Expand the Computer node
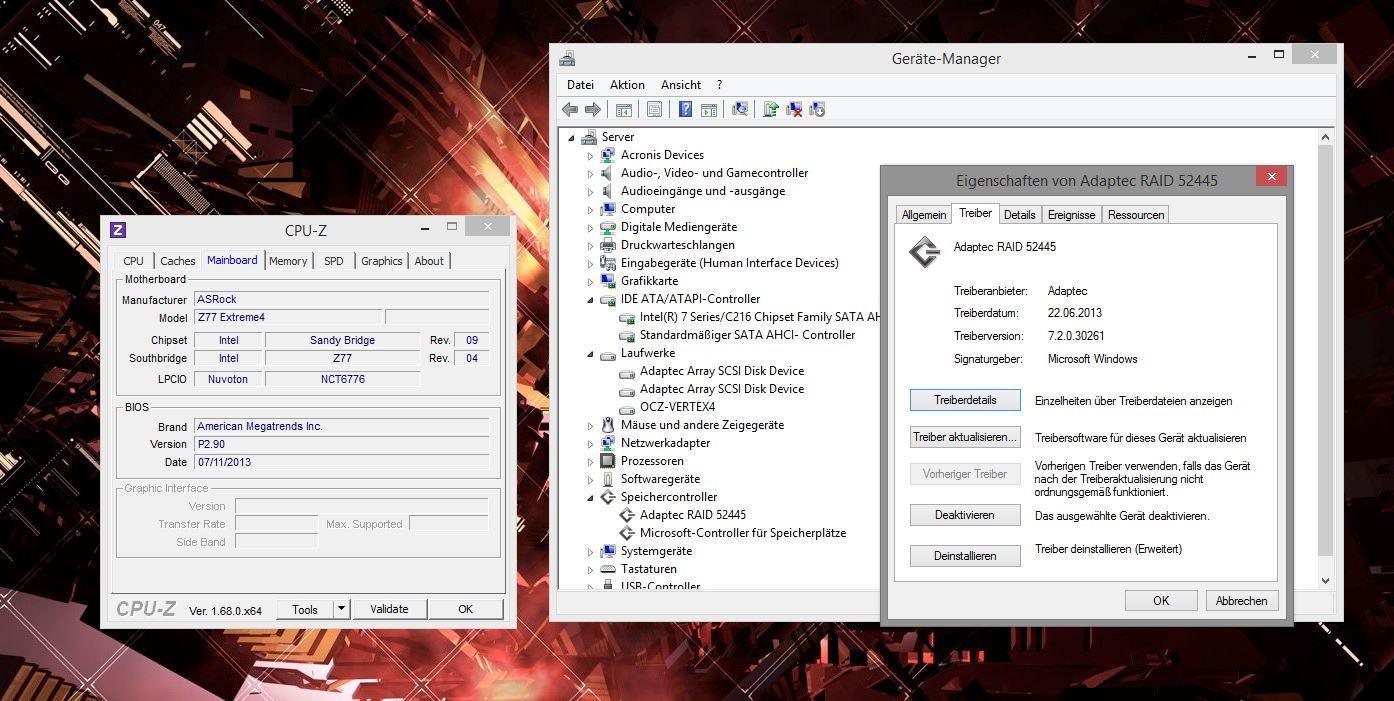Viewport: 1394px width, 701px height. tap(590, 210)
